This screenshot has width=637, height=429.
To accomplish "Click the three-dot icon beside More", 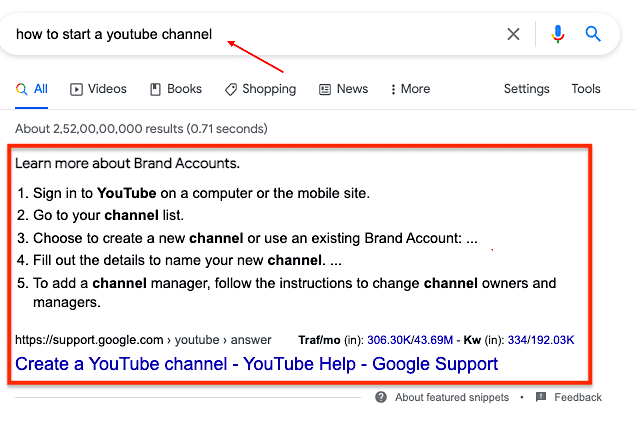I will [x=393, y=89].
